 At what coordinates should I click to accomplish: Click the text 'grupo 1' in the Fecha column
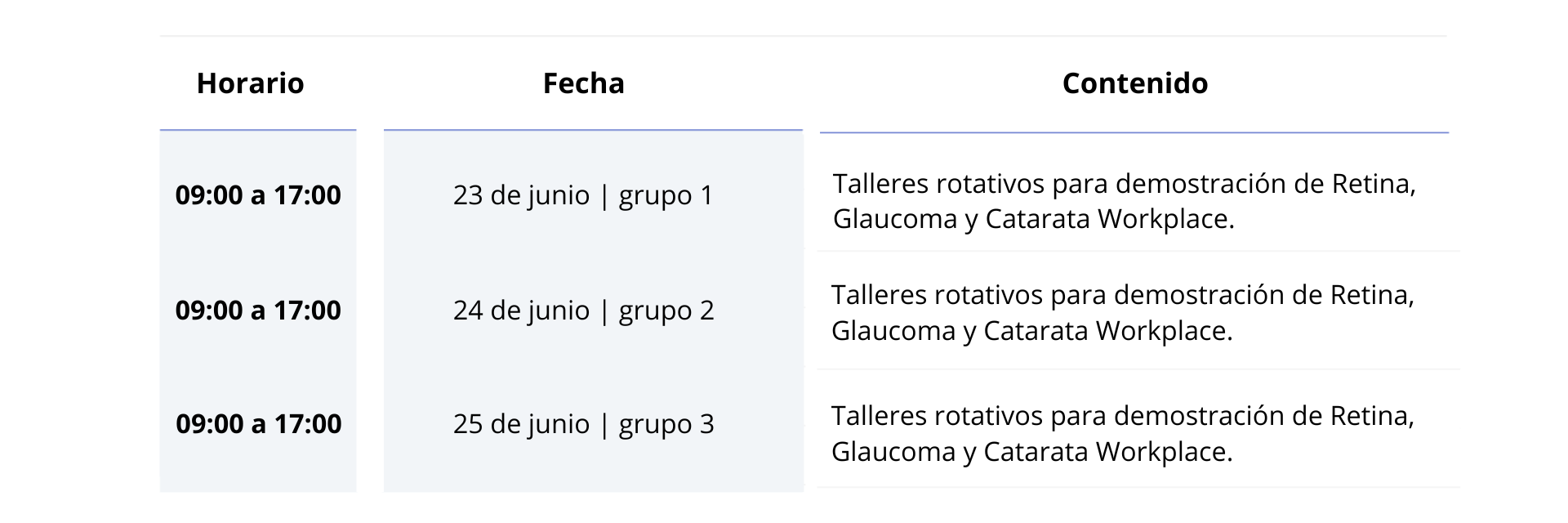[x=666, y=197]
